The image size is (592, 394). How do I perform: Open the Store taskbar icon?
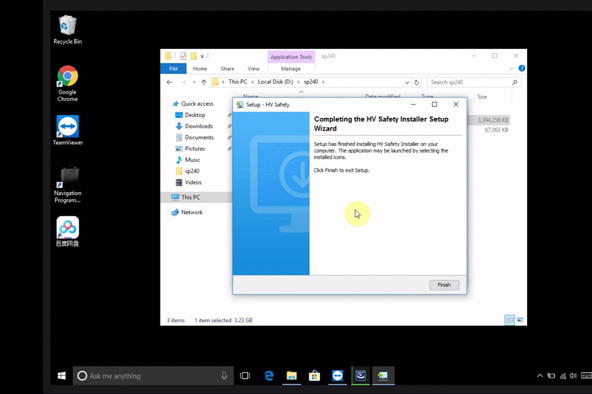[314, 376]
